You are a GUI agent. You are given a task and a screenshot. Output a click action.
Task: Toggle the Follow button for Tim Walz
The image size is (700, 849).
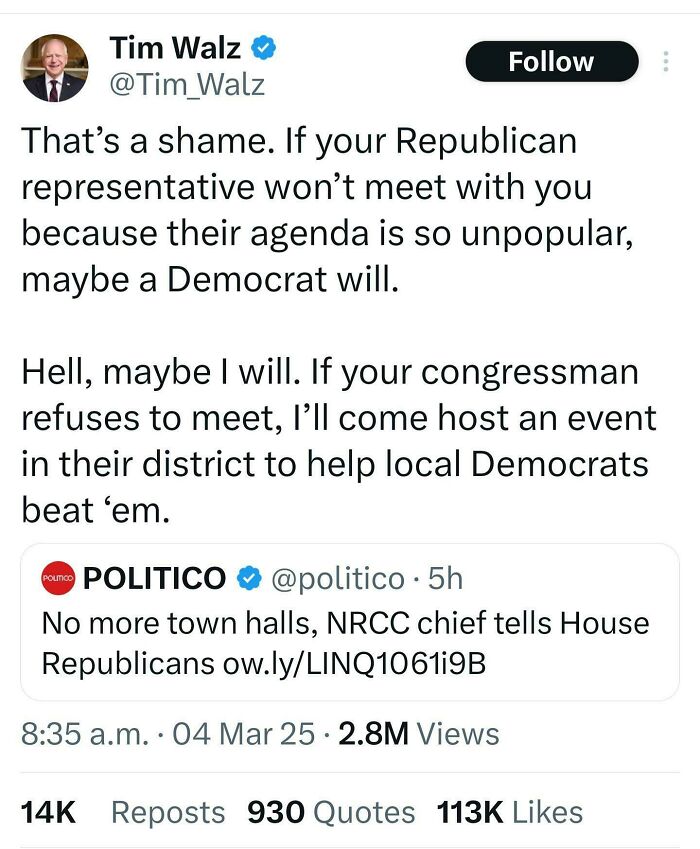(x=551, y=61)
